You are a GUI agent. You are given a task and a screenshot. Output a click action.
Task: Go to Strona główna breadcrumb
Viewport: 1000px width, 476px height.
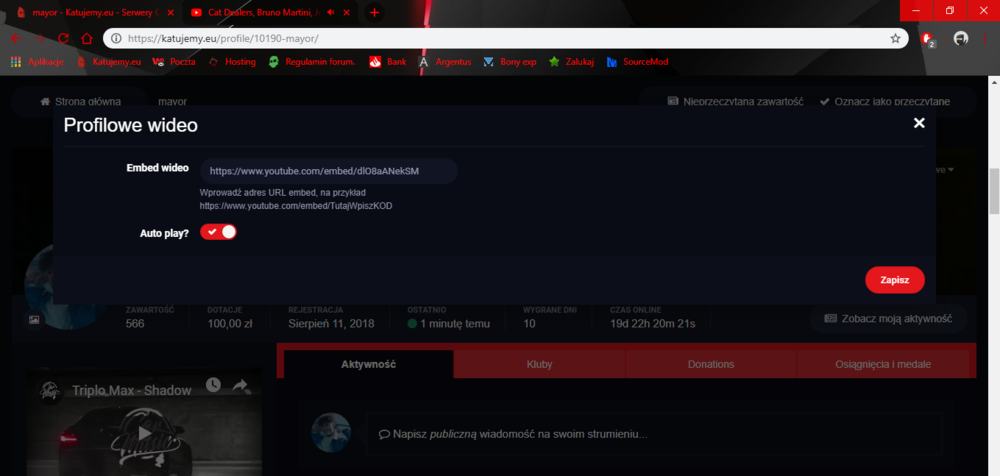(x=80, y=101)
